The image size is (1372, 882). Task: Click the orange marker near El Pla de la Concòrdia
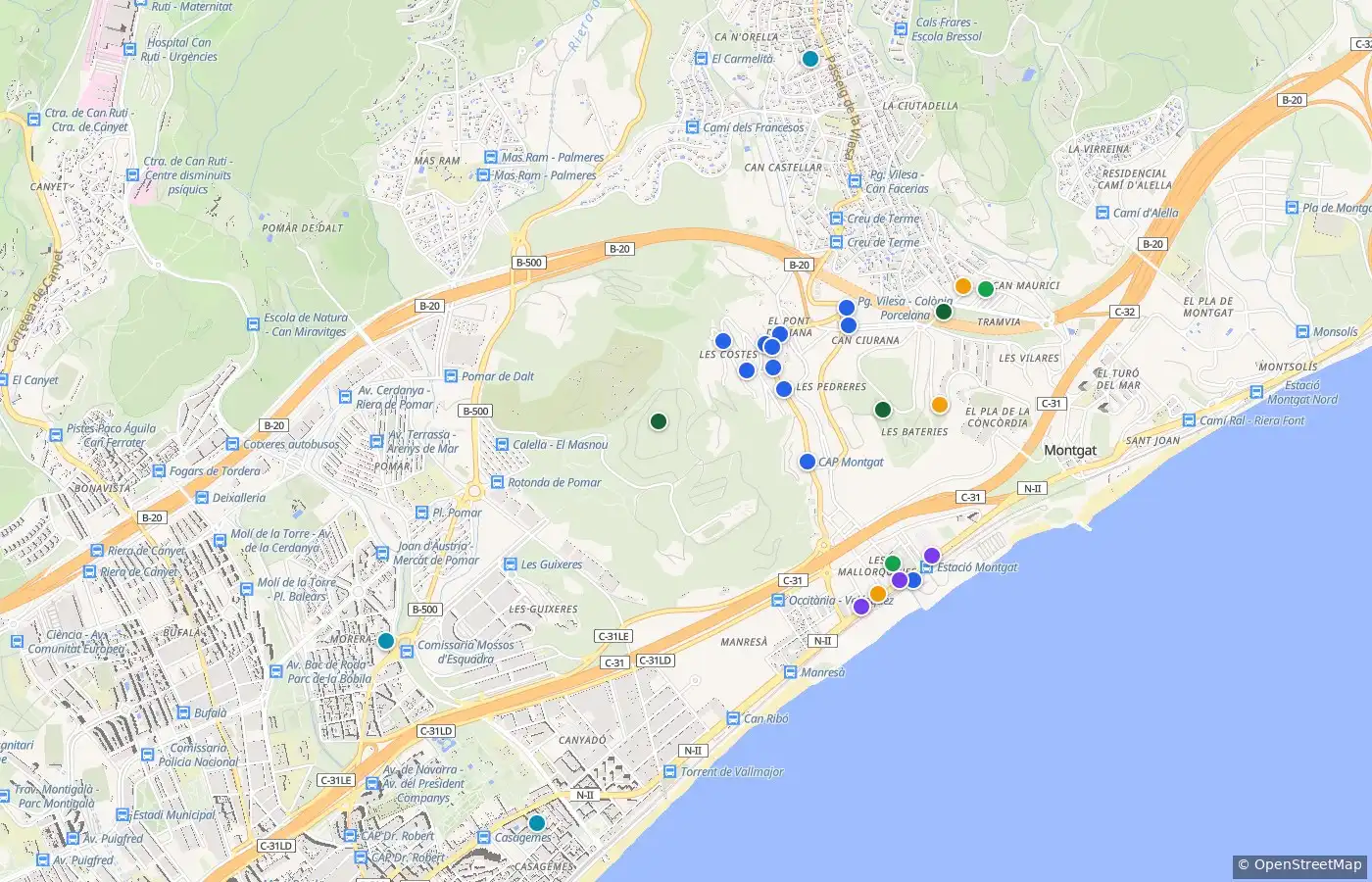click(x=940, y=405)
